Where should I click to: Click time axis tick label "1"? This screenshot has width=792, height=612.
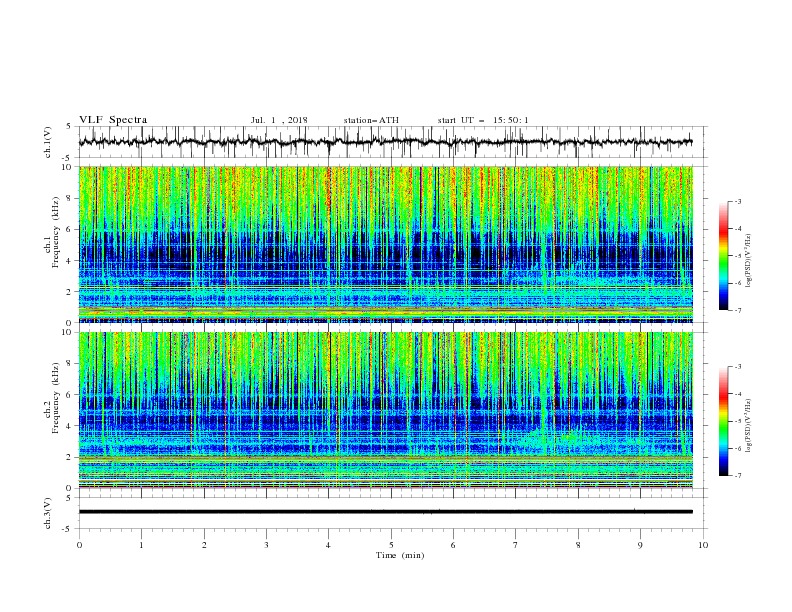(141, 545)
